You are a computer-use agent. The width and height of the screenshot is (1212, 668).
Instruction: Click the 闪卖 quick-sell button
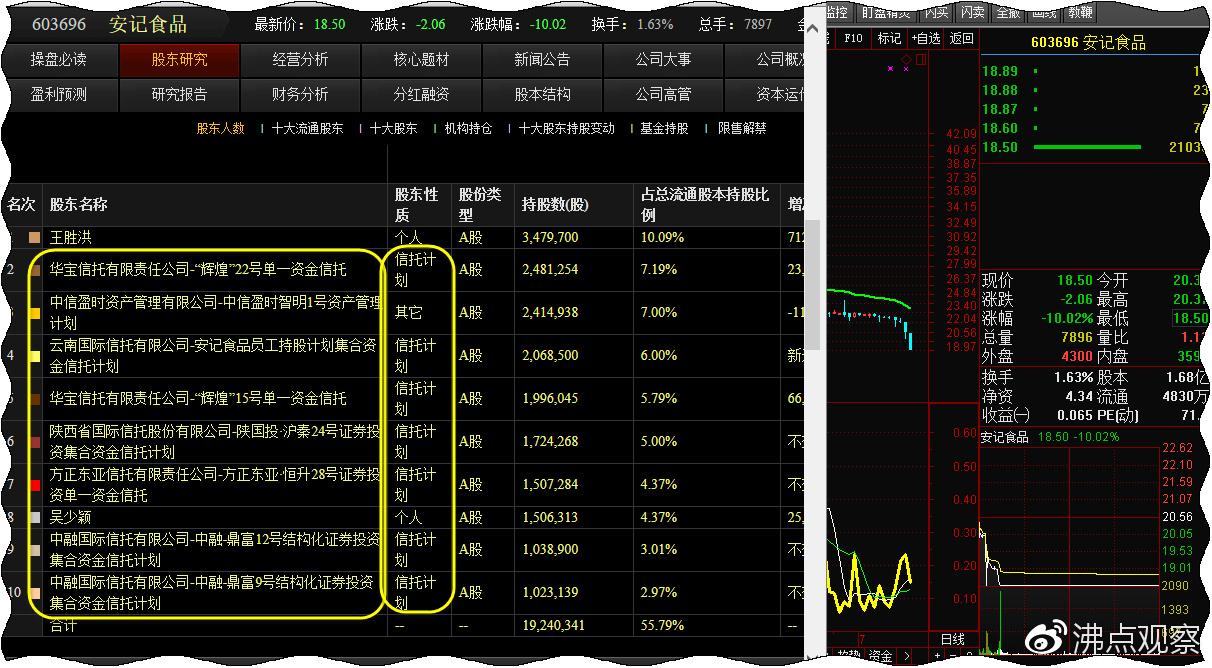972,12
